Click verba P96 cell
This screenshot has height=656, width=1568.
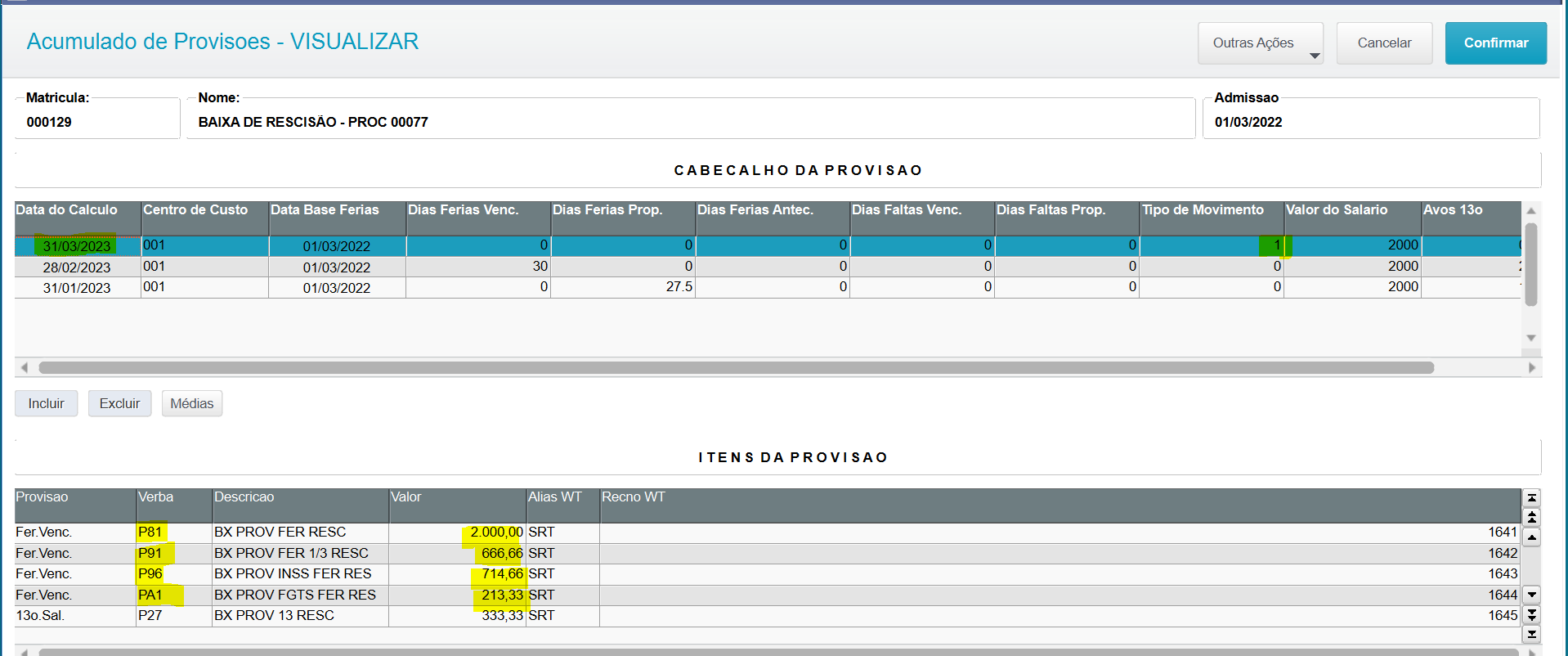coord(174,574)
